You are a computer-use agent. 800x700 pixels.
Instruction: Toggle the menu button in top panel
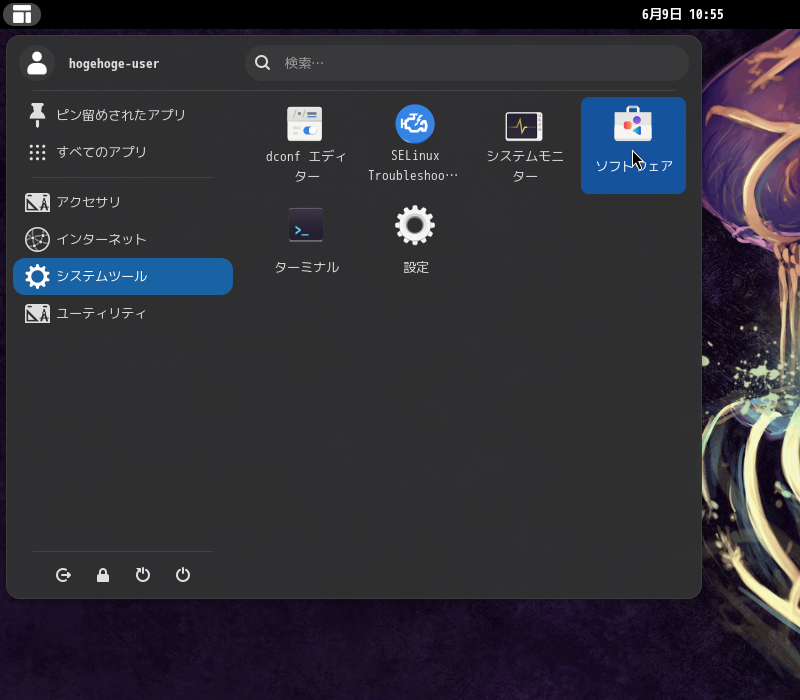[22, 14]
